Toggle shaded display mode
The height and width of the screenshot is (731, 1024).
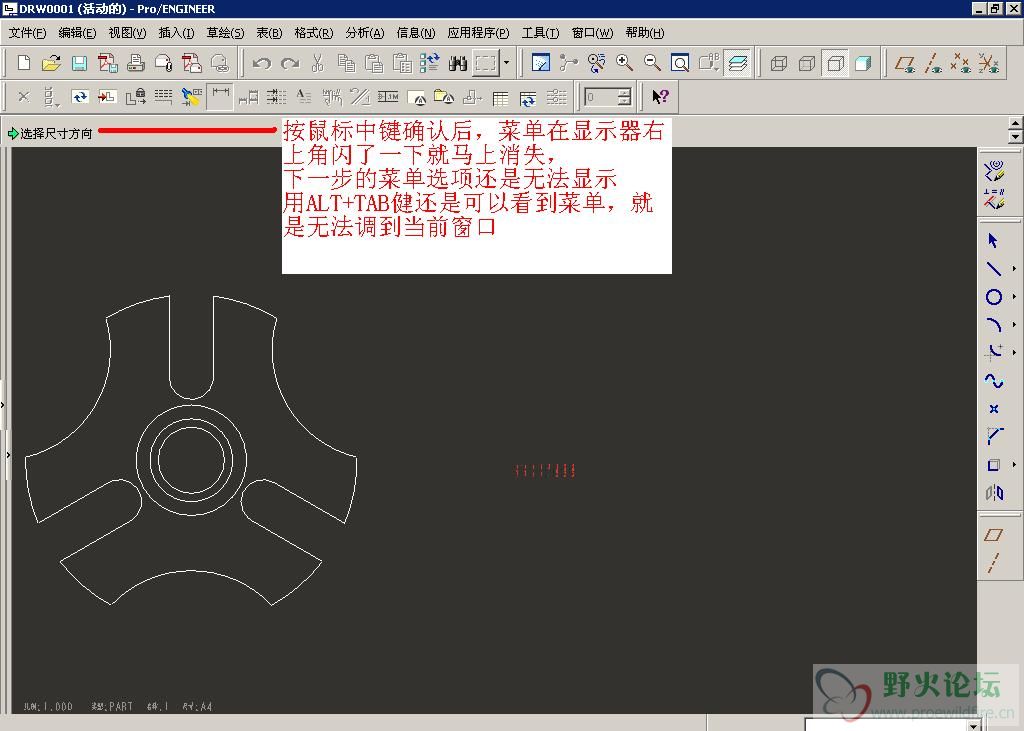coord(863,63)
